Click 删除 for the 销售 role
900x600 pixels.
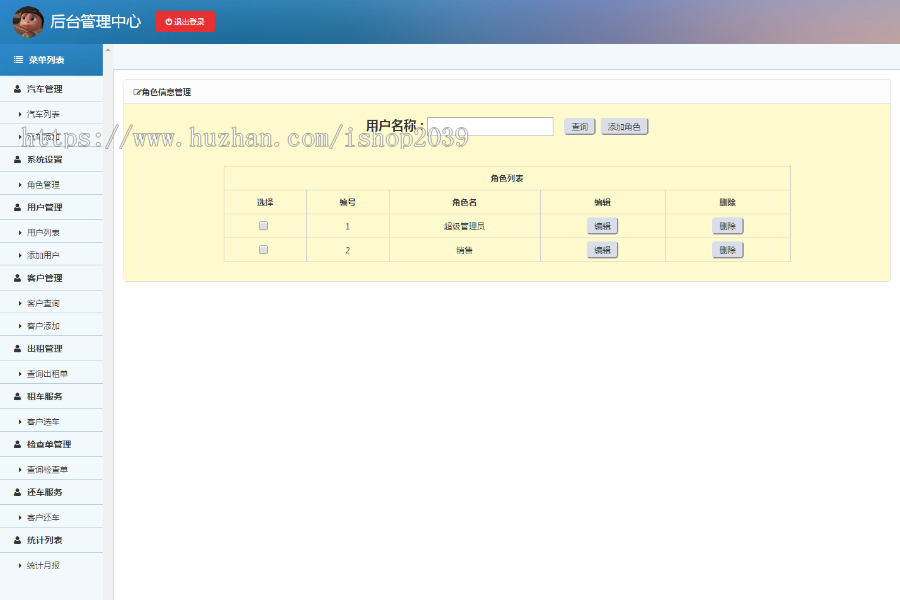tap(728, 250)
